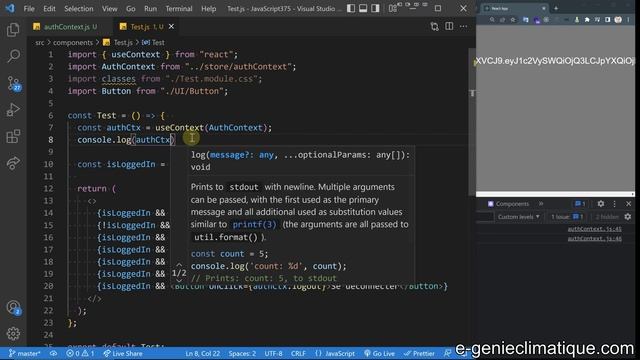
Task: Toggle the primary side bar layout icon
Action: pos(351,8)
